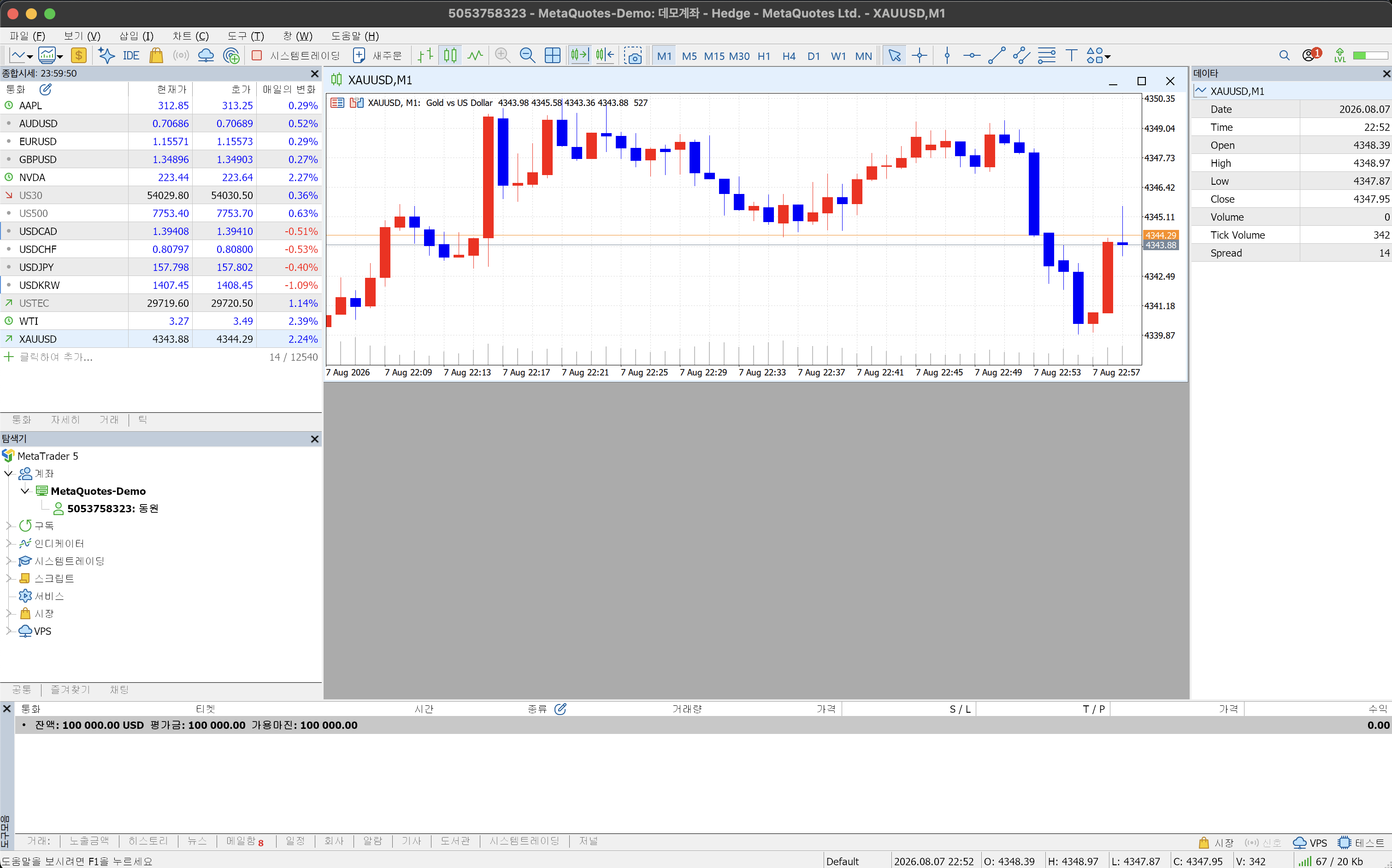The height and width of the screenshot is (868, 1392).
Task: Select the XAUUSD row in market watch
Action: (x=161, y=339)
